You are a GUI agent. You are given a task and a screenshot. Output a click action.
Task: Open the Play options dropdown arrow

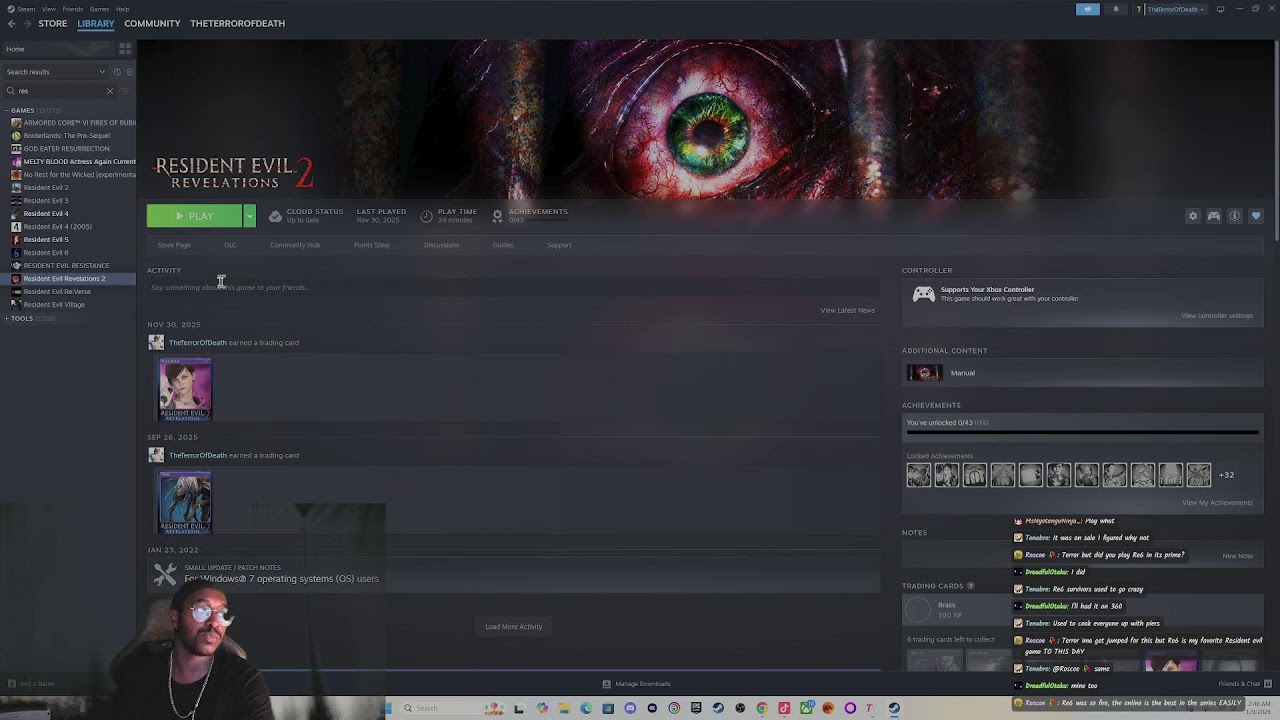click(x=249, y=216)
